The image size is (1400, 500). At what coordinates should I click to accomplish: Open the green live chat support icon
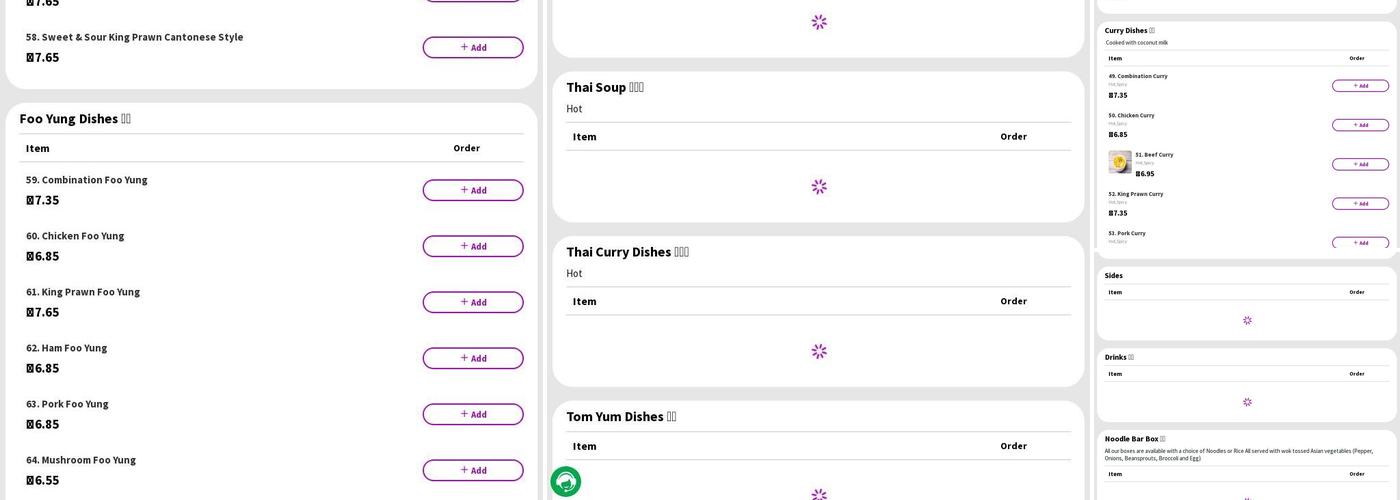tap(566, 482)
